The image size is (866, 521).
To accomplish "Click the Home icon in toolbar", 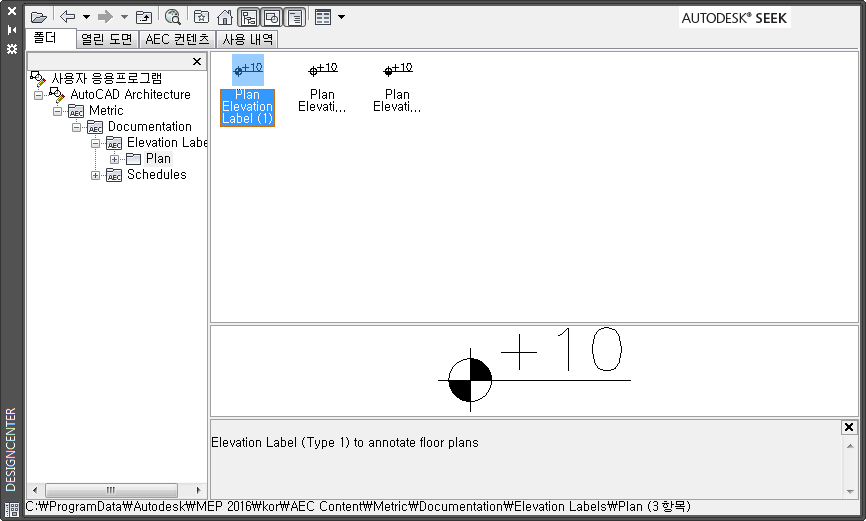I will (225, 18).
